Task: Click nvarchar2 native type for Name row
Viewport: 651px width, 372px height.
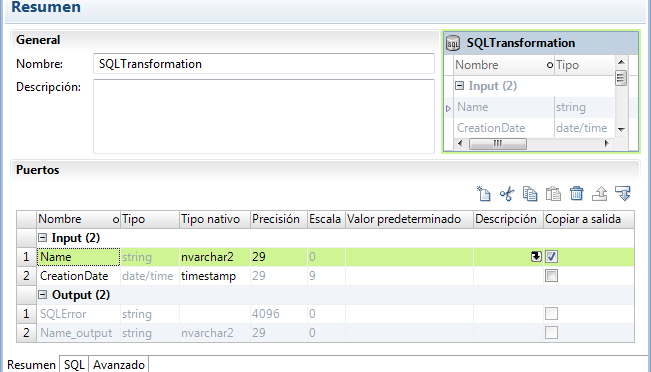Action: 215,257
